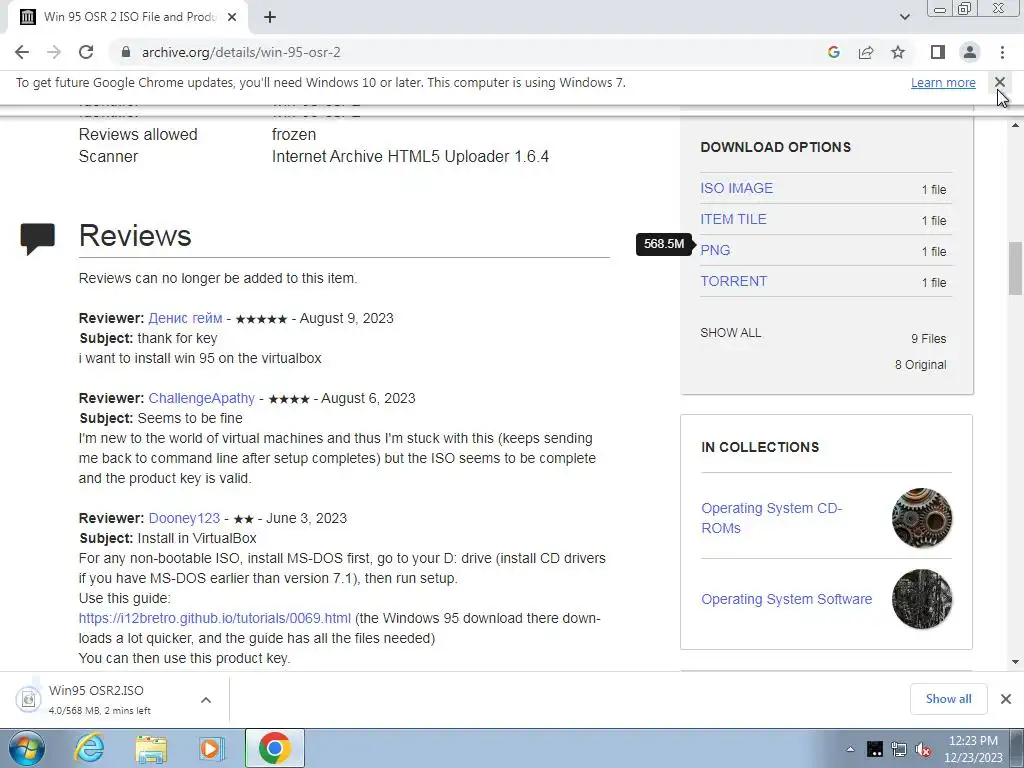Expand the Win95 OSR2.ISO download options arrow
Viewport: 1024px width, 768px height.
click(206, 700)
